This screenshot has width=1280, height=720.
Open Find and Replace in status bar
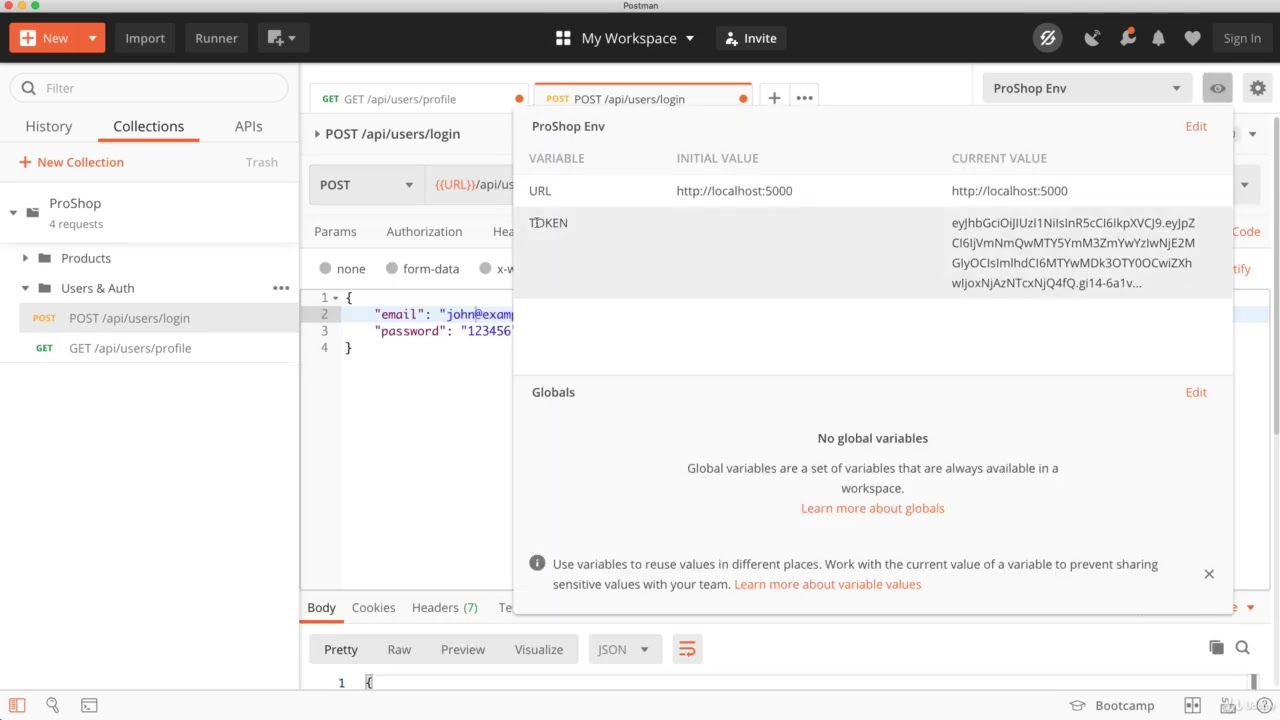tap(53, 705)
